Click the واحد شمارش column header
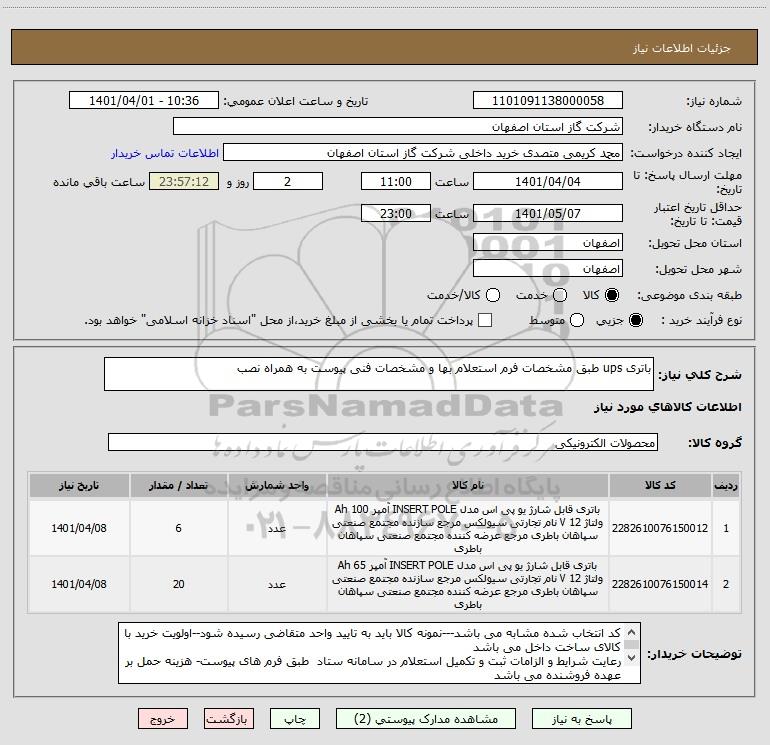 277,485
